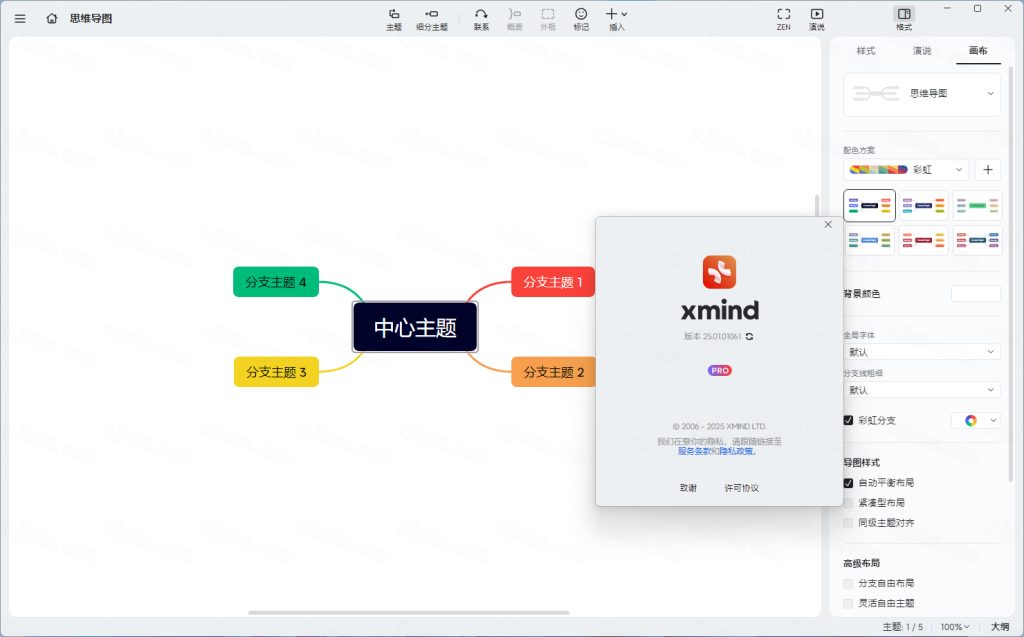Open the hamburger menu
1024x637 pixels.
(x=20, y=18)
